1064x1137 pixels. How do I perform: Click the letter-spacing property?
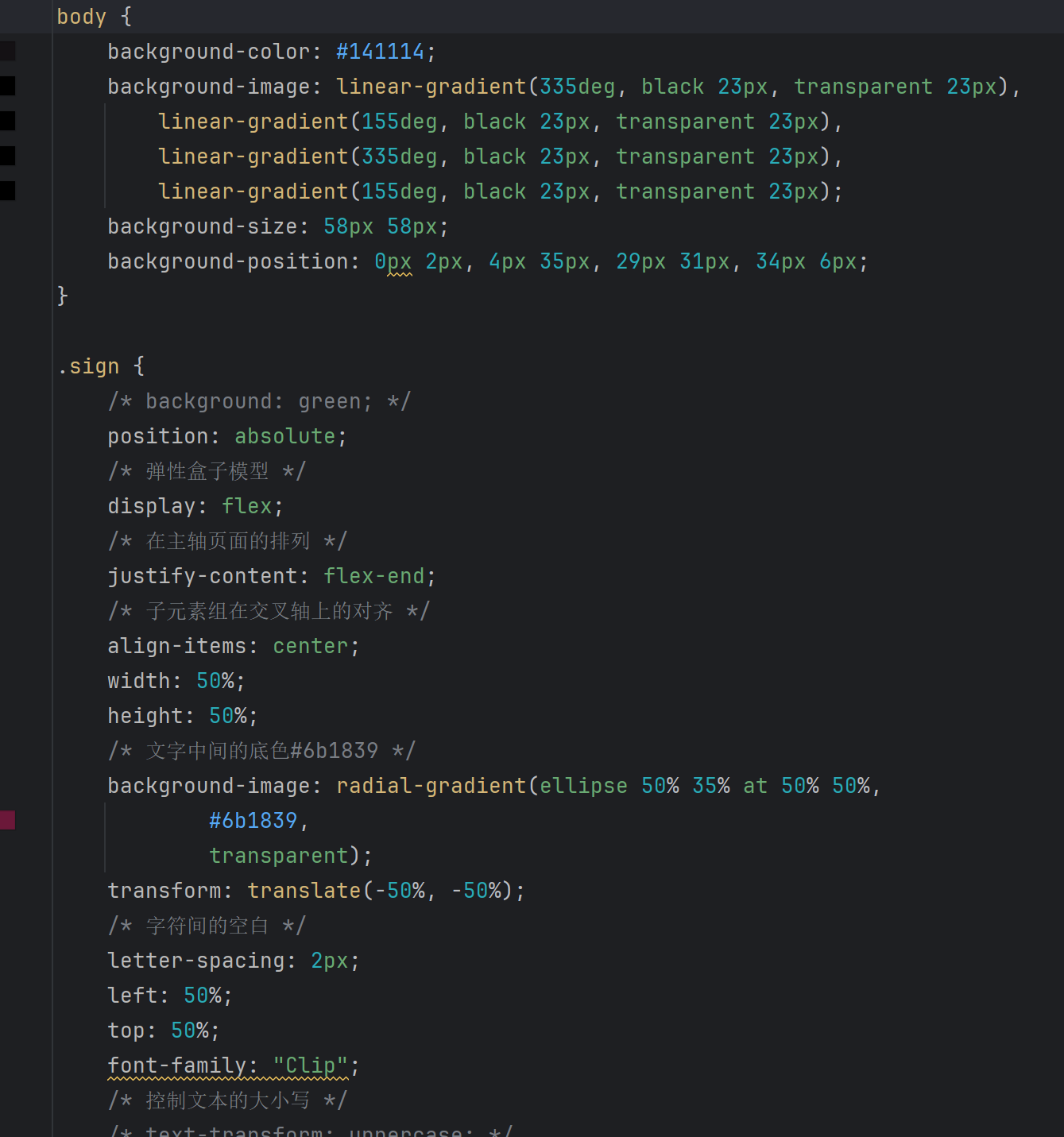click(x=196, y=961)
